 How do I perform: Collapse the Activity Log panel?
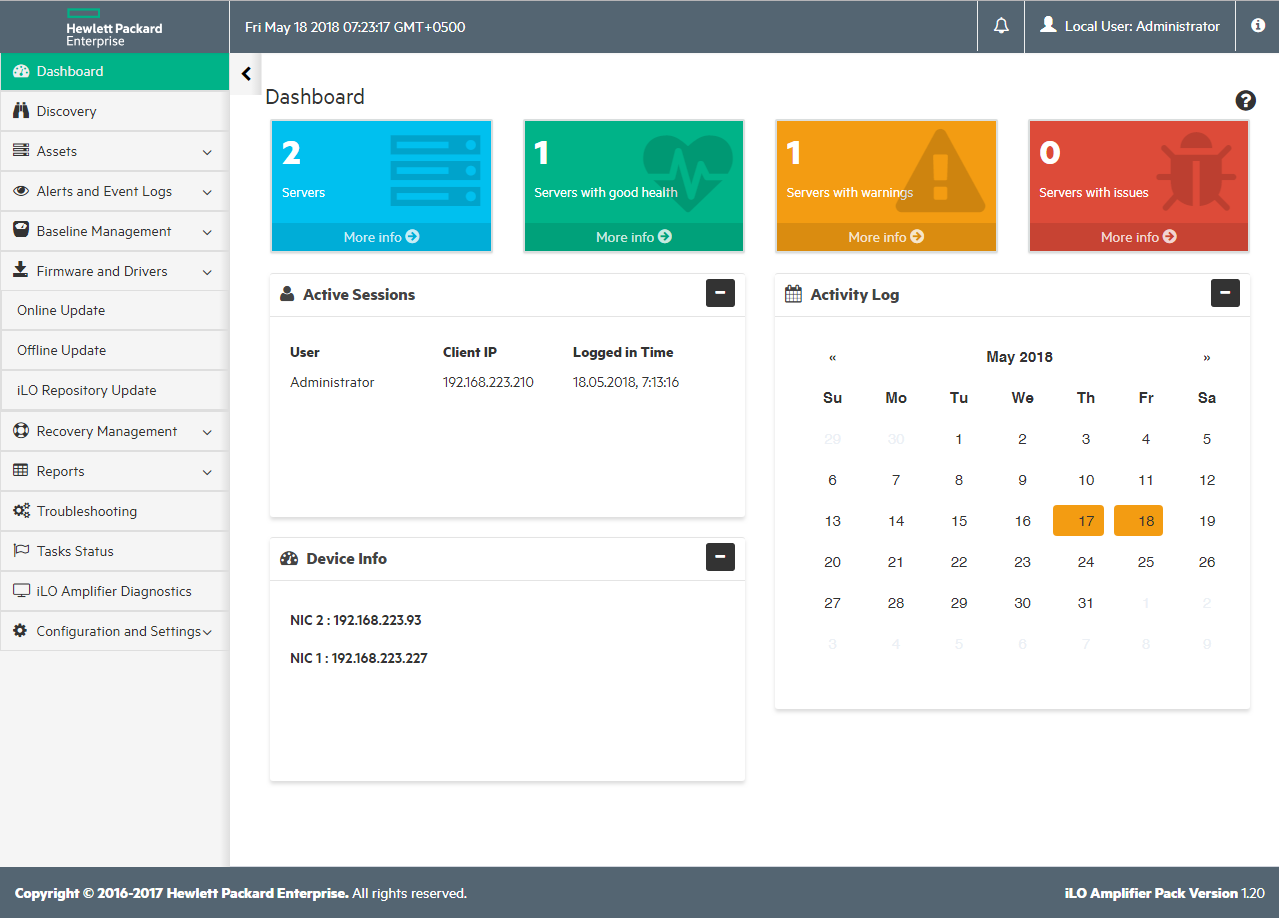click(x=1225, y=293)
